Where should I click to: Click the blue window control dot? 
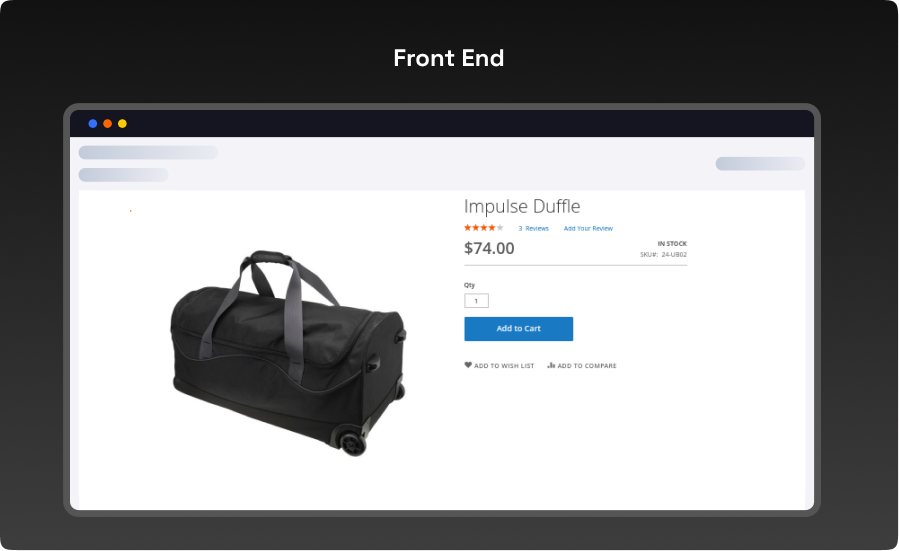pyautogui.click(x=92, y=123)
